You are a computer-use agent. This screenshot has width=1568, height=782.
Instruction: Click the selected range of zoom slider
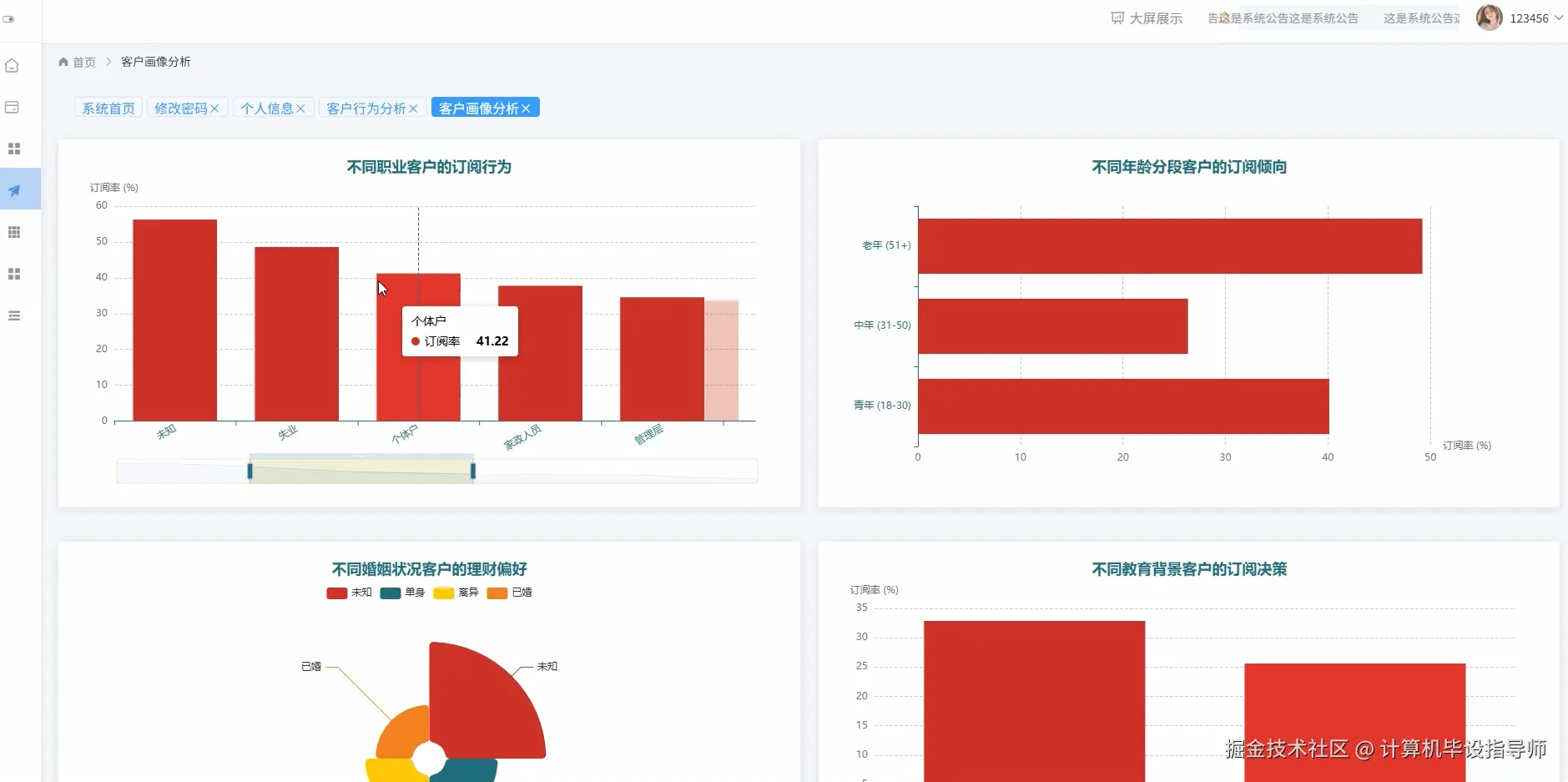click(361, 472)
